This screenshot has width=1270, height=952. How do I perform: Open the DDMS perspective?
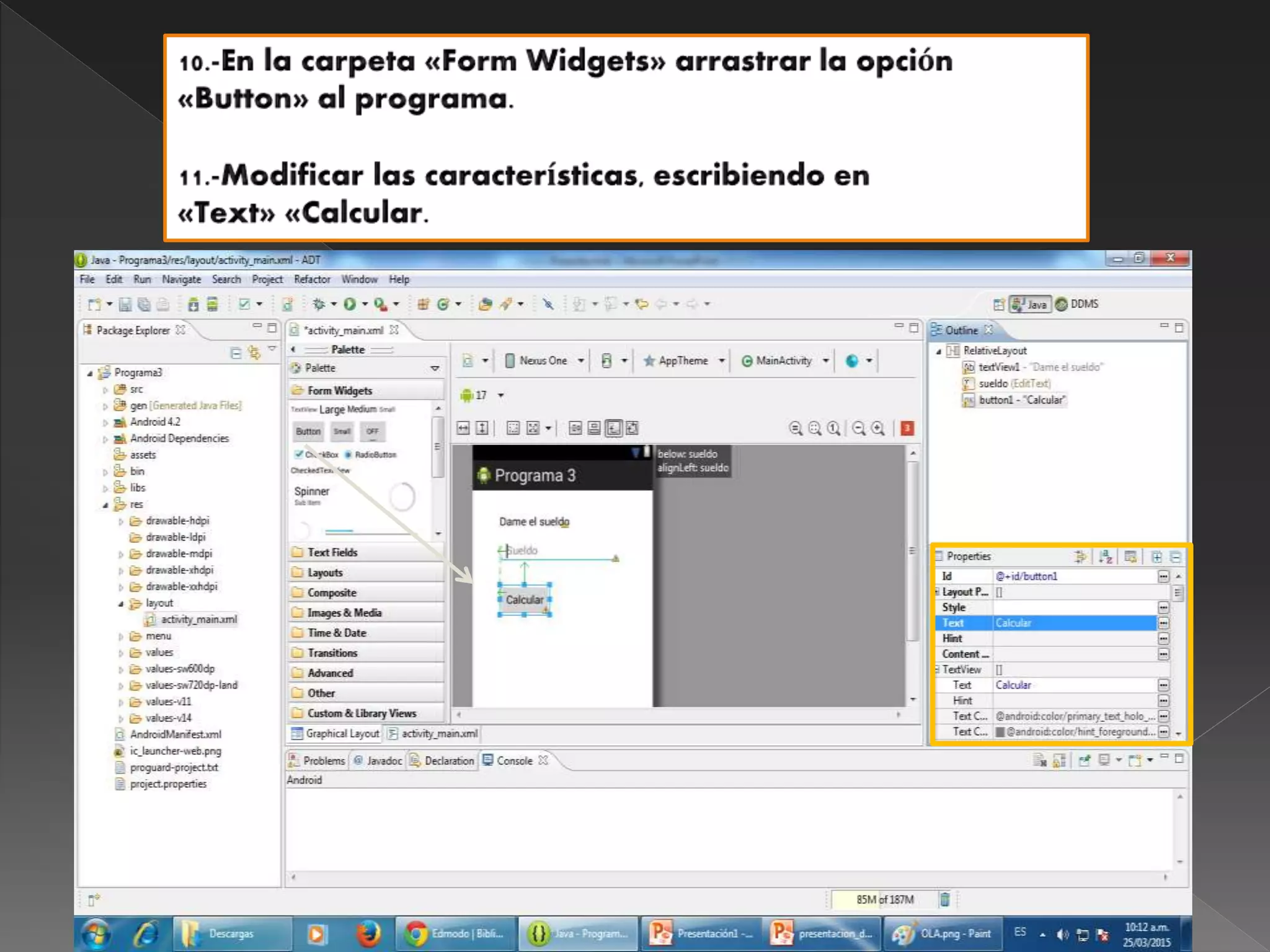[x=1078, y=304]
